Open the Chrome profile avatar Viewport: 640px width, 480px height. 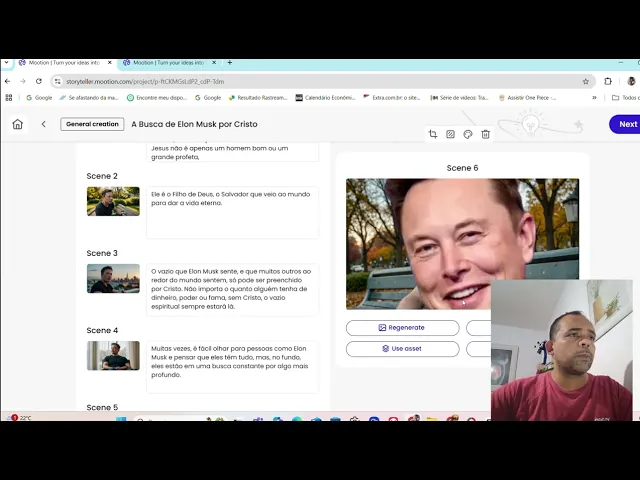[631, 81]
